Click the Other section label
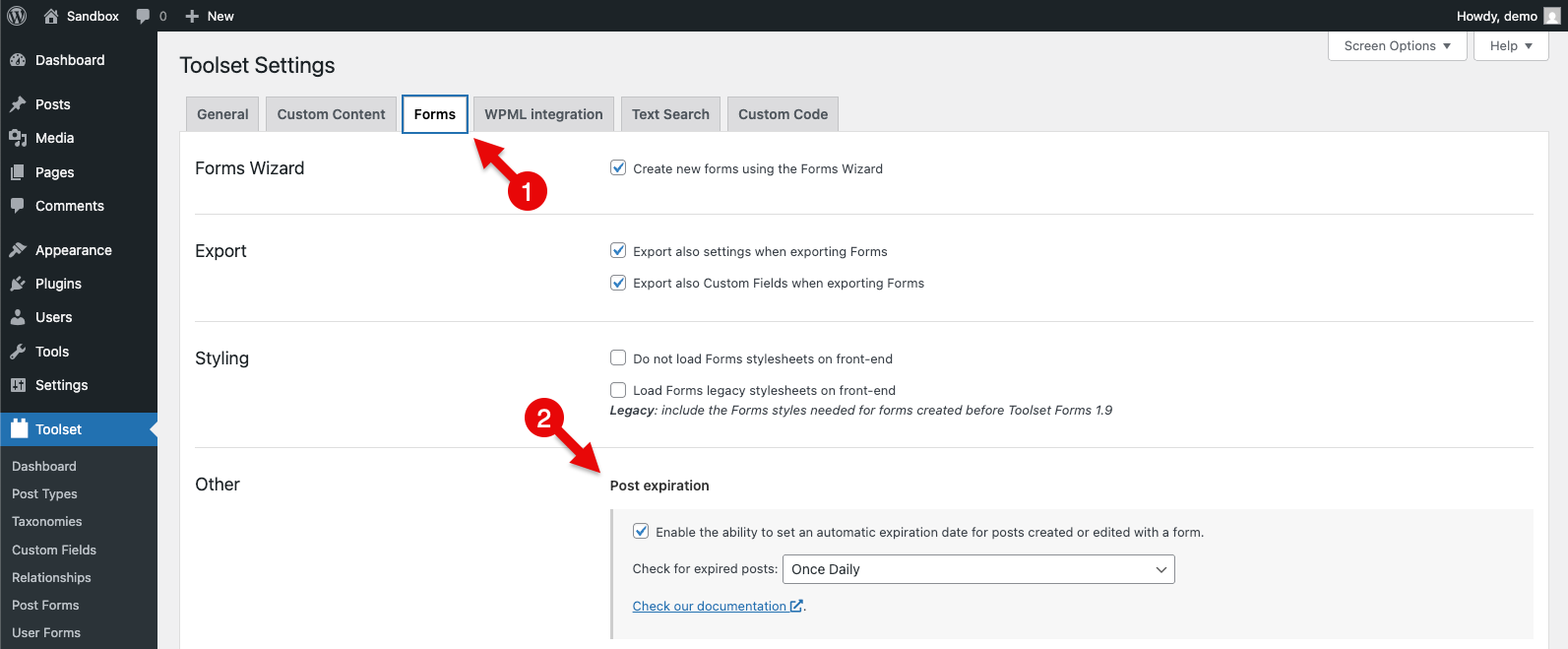Screen dimensions: 1568x649 coord(218,485)
